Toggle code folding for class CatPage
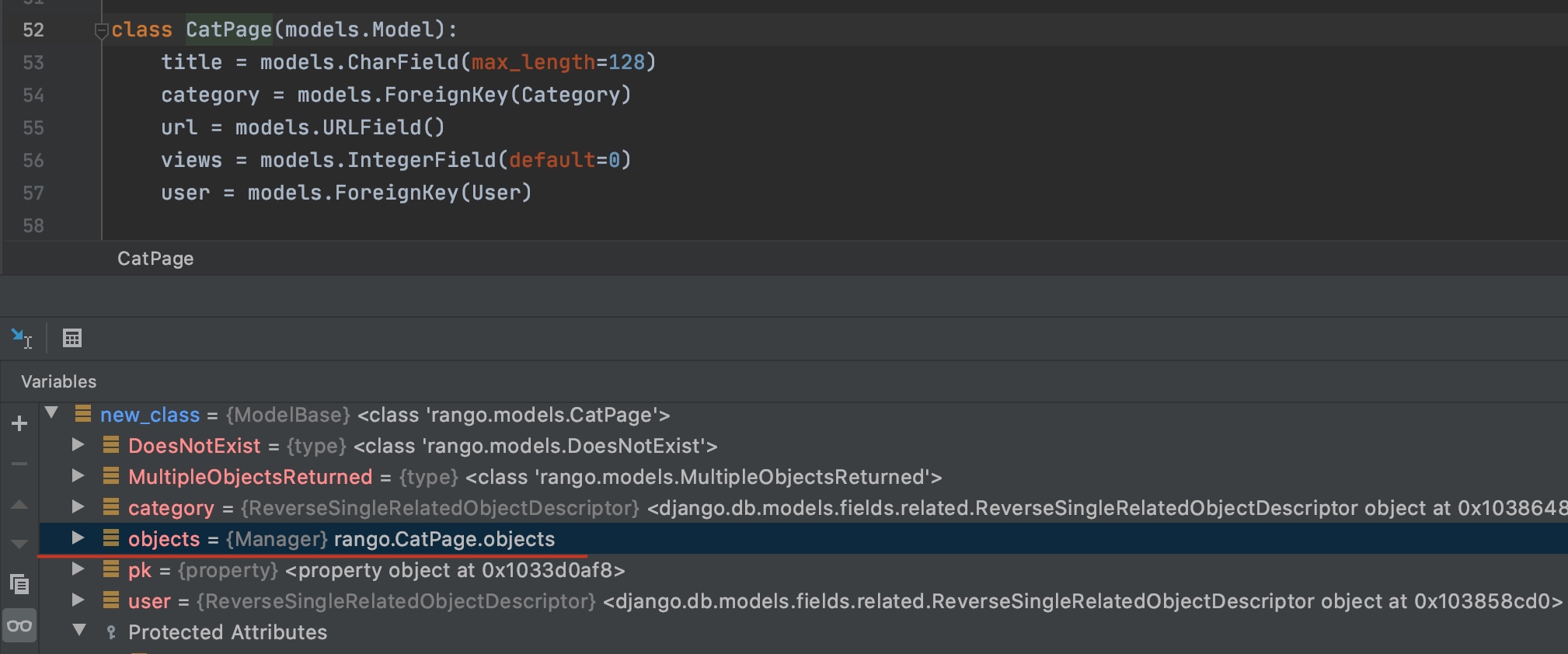Viewport: 1568px width, 654px height. coord(101,31)
